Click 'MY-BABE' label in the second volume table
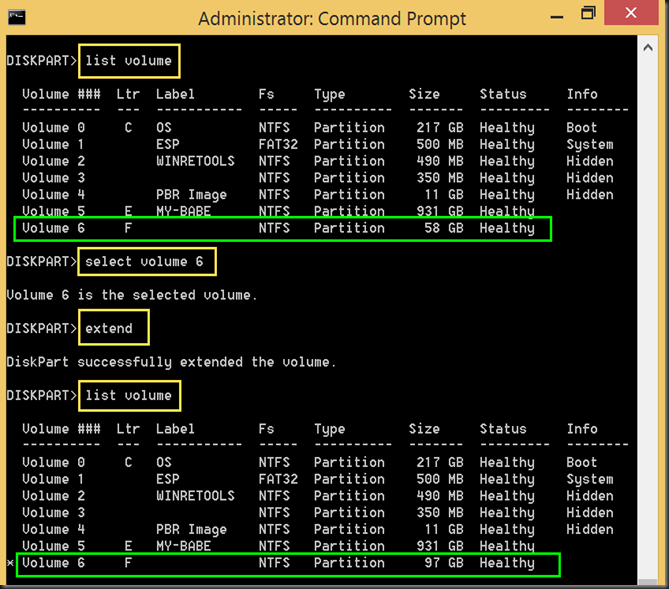The image size is (669, 589). pos(183,546)
